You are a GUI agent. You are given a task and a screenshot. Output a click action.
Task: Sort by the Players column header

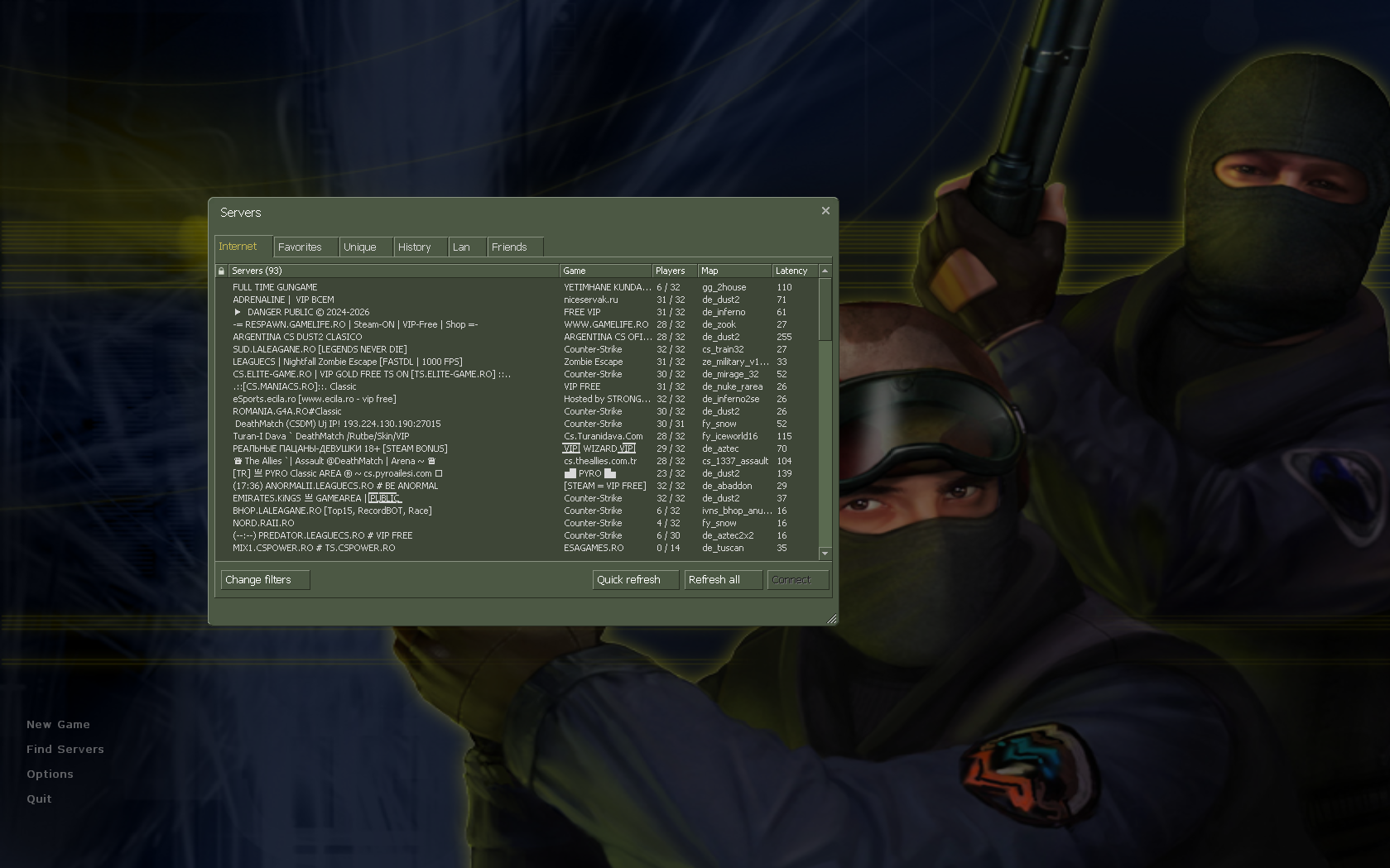point(675,271)
